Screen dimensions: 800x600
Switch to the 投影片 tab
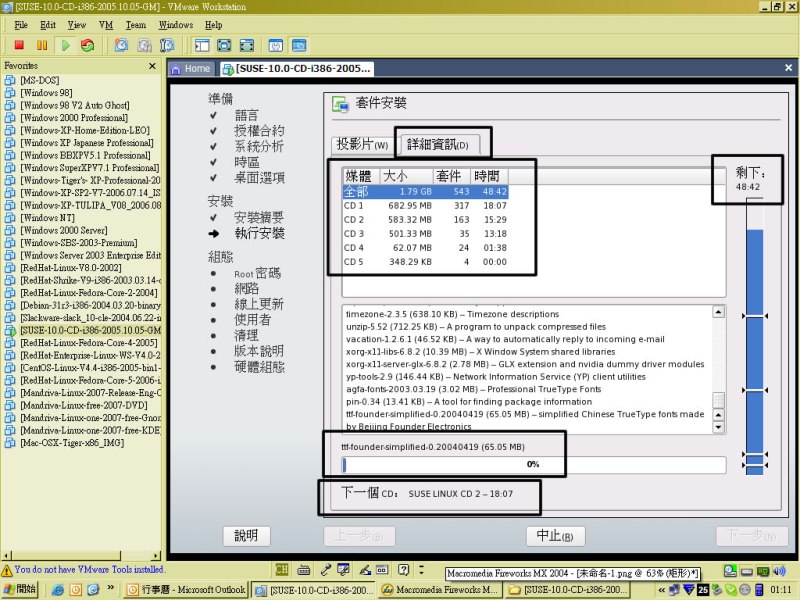tap(361, 145)
